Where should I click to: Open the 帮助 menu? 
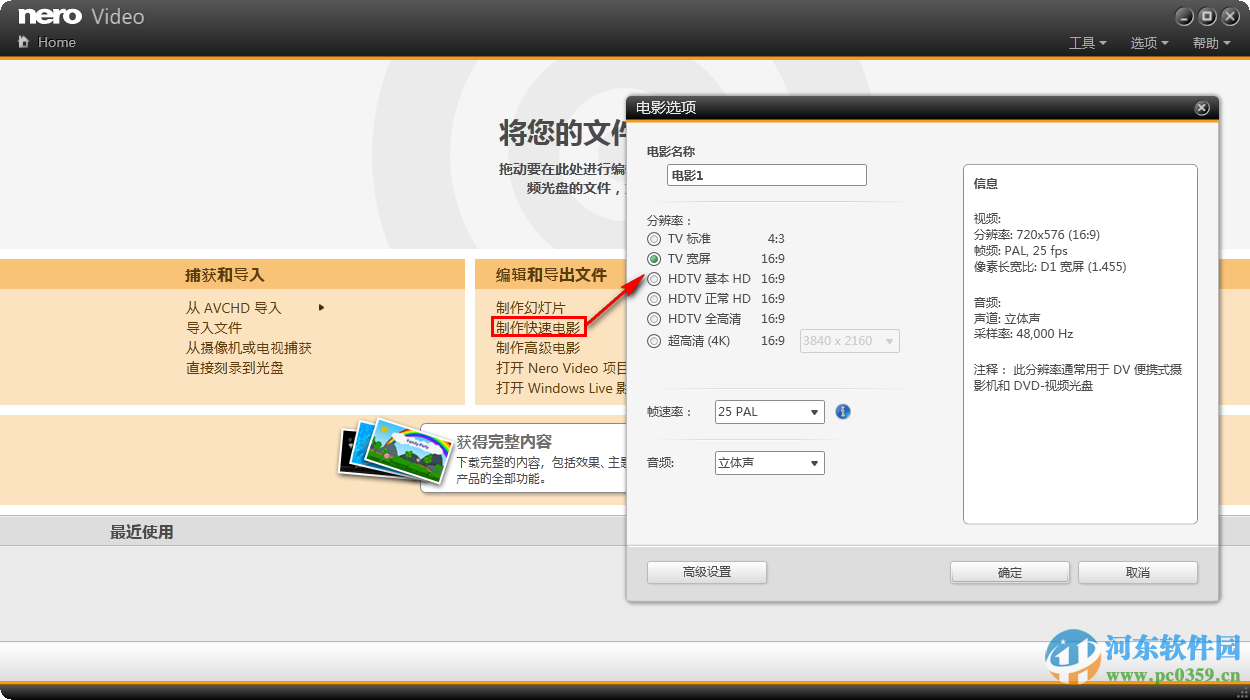click(x=1211, y=42)
